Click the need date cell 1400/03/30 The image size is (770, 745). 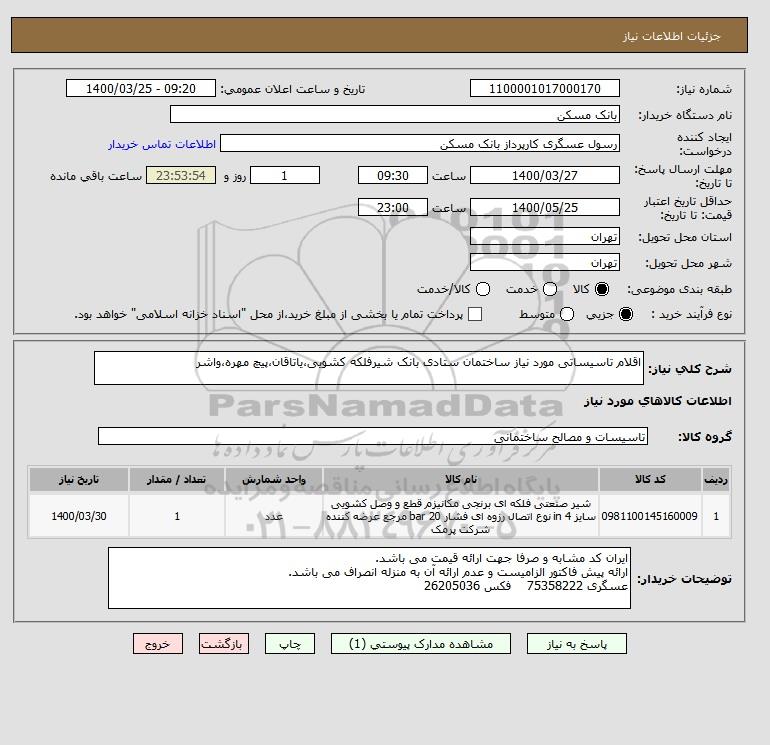click(x=79, y=516)
